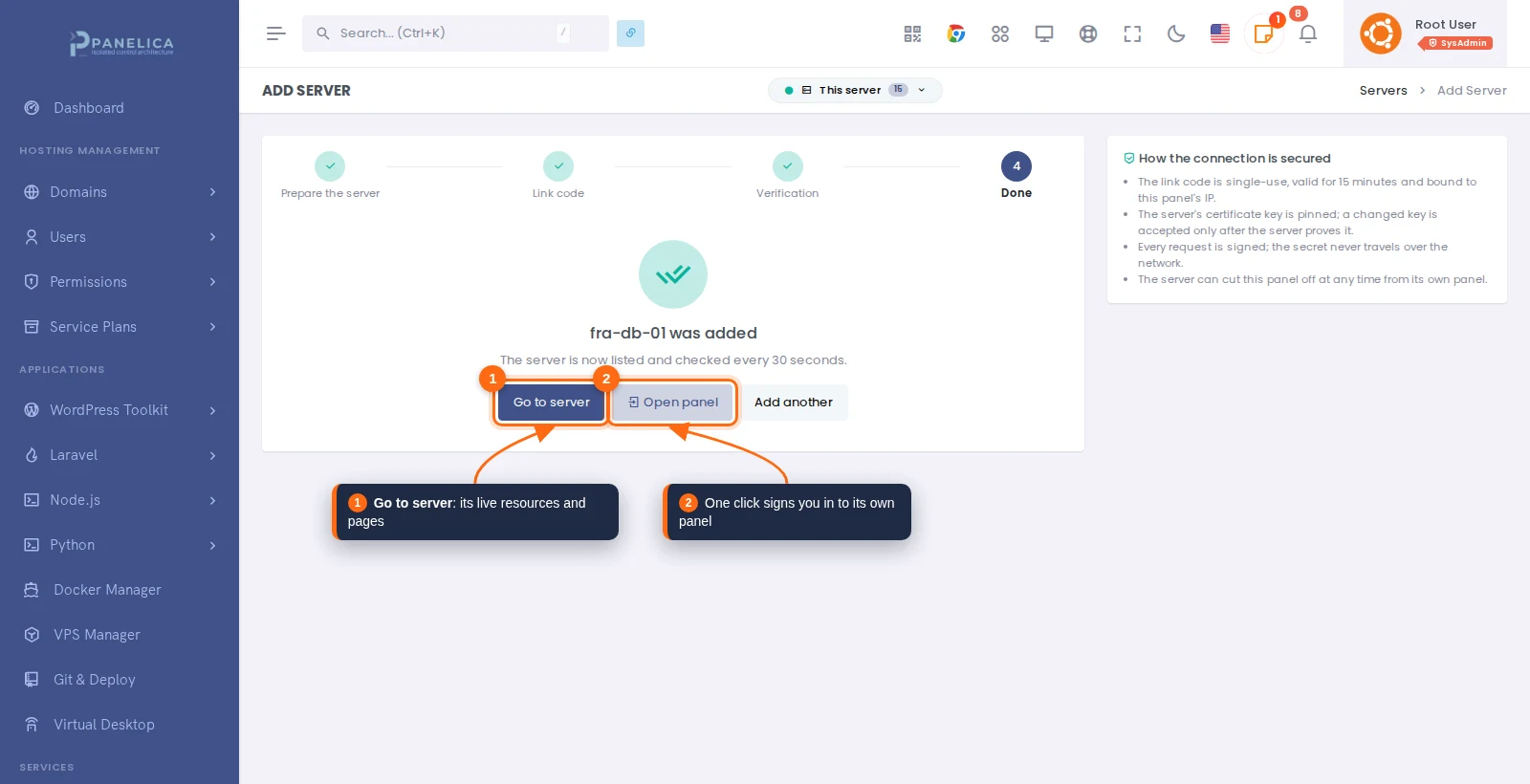Open the apps grid icon

tap(1000, 33)
